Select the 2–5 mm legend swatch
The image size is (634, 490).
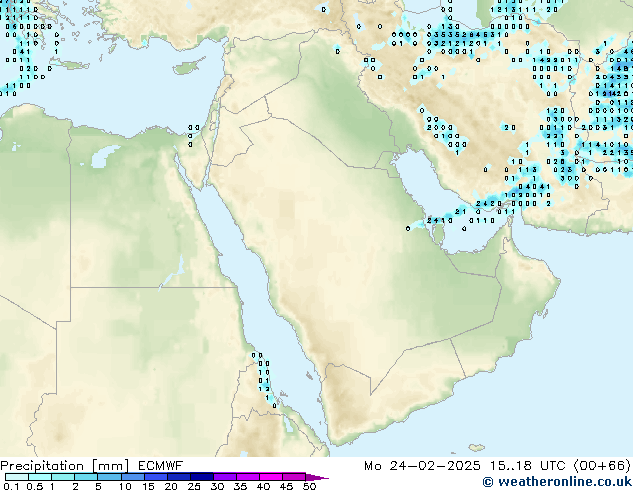tap(86, 477)
